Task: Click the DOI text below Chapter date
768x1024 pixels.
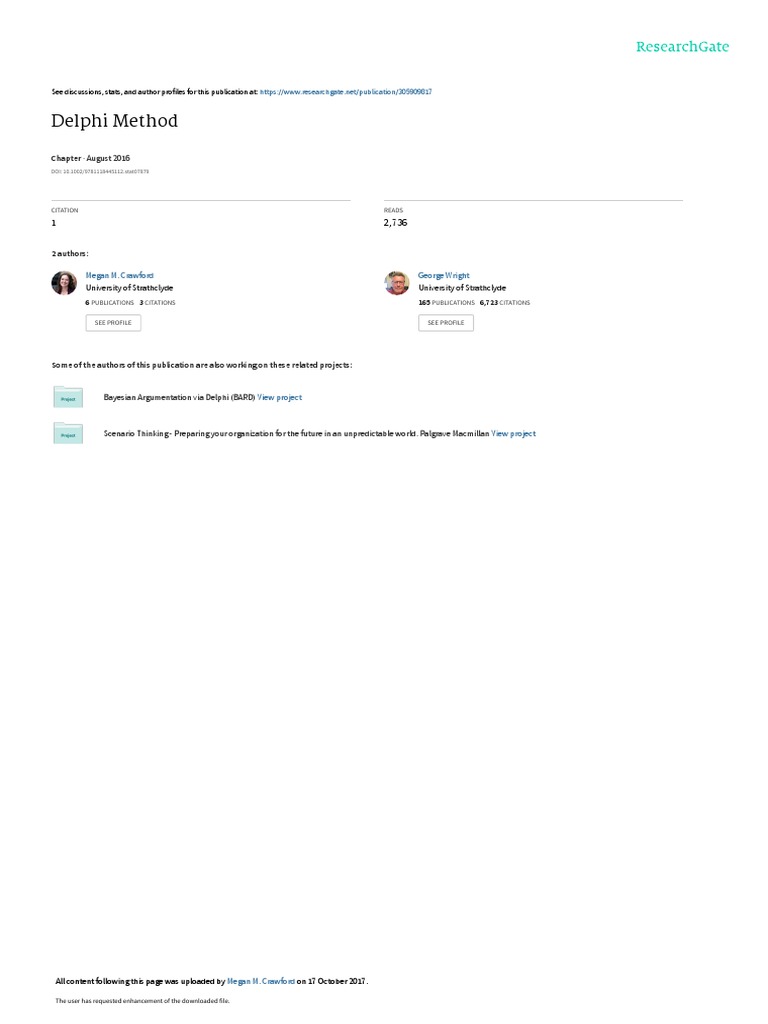Action: point(100,172)
